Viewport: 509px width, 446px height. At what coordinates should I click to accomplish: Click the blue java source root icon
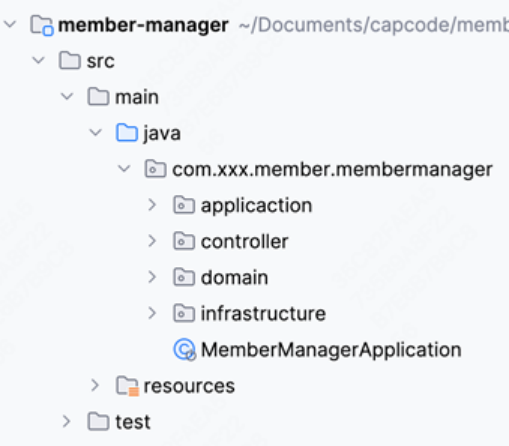pos(127,133)
